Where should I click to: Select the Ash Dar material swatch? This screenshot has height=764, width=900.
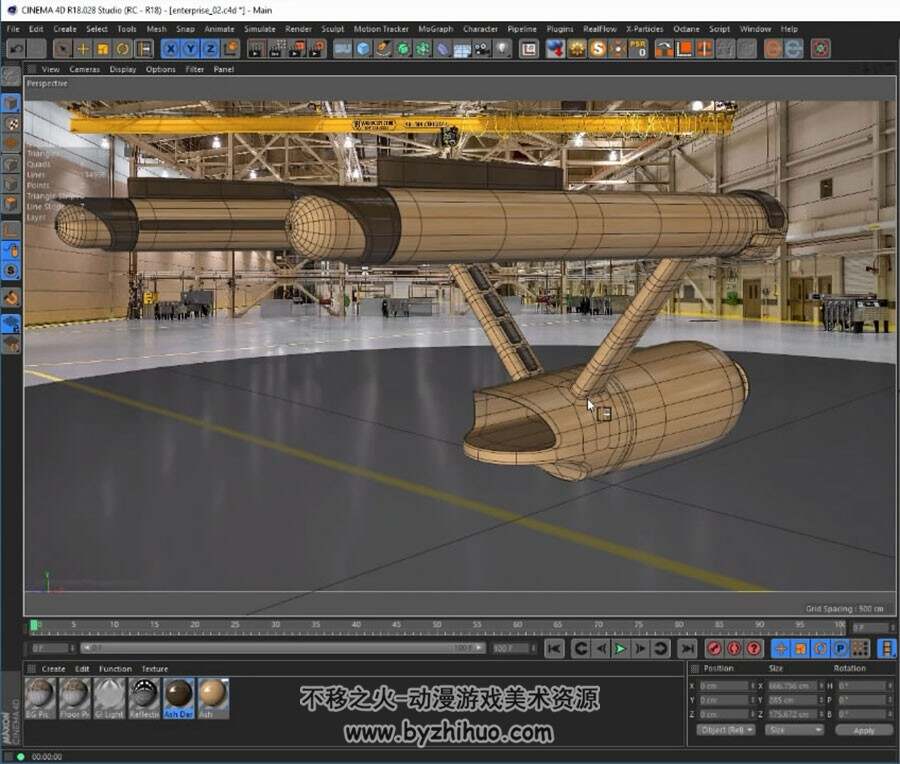pos(179,698)
